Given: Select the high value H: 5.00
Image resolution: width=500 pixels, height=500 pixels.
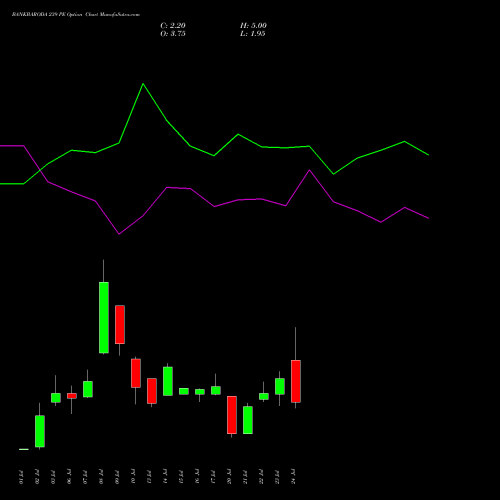Looking at the screenshot, I should click(x=253, y=26).
